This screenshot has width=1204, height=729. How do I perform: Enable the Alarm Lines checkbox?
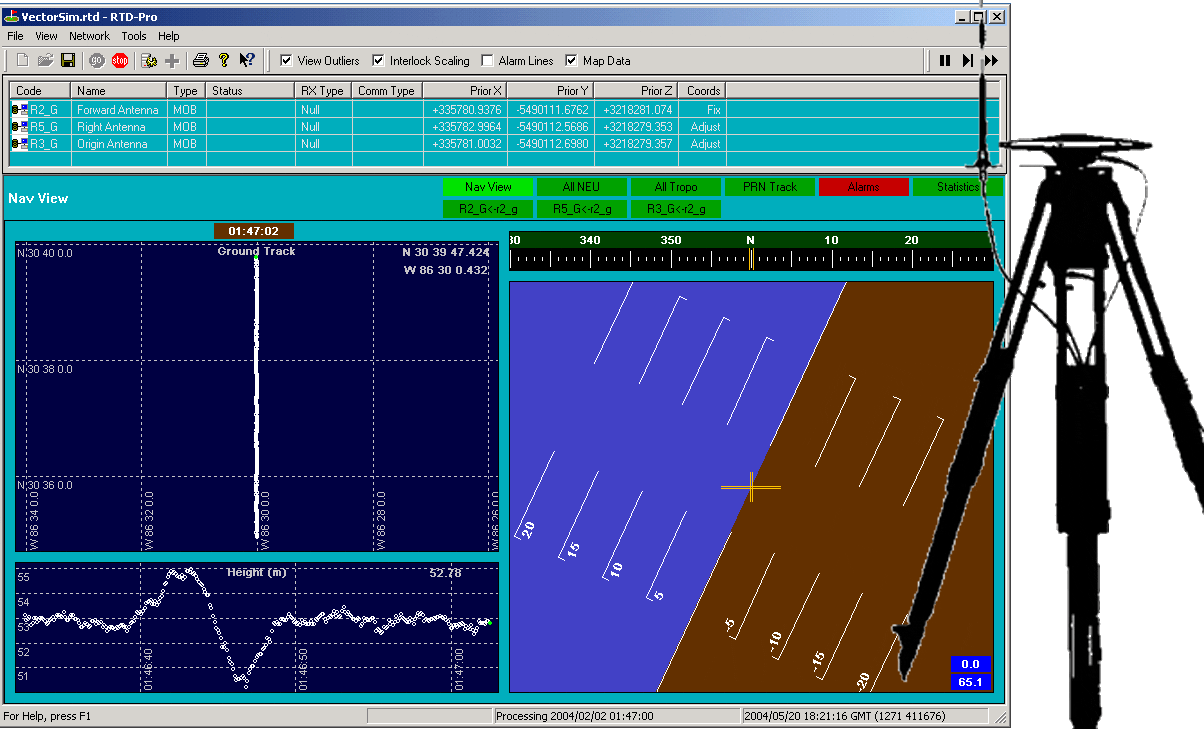[x=488, y=61]
